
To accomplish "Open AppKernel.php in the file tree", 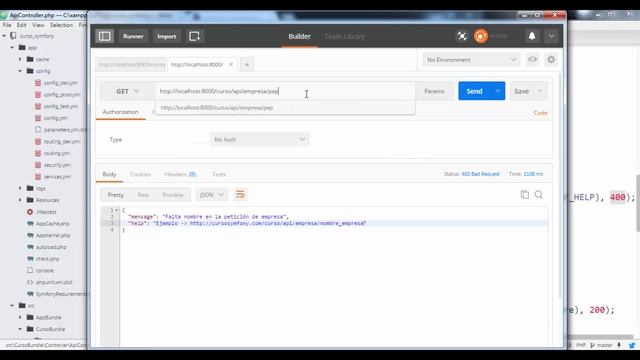I will click(53, 236).
